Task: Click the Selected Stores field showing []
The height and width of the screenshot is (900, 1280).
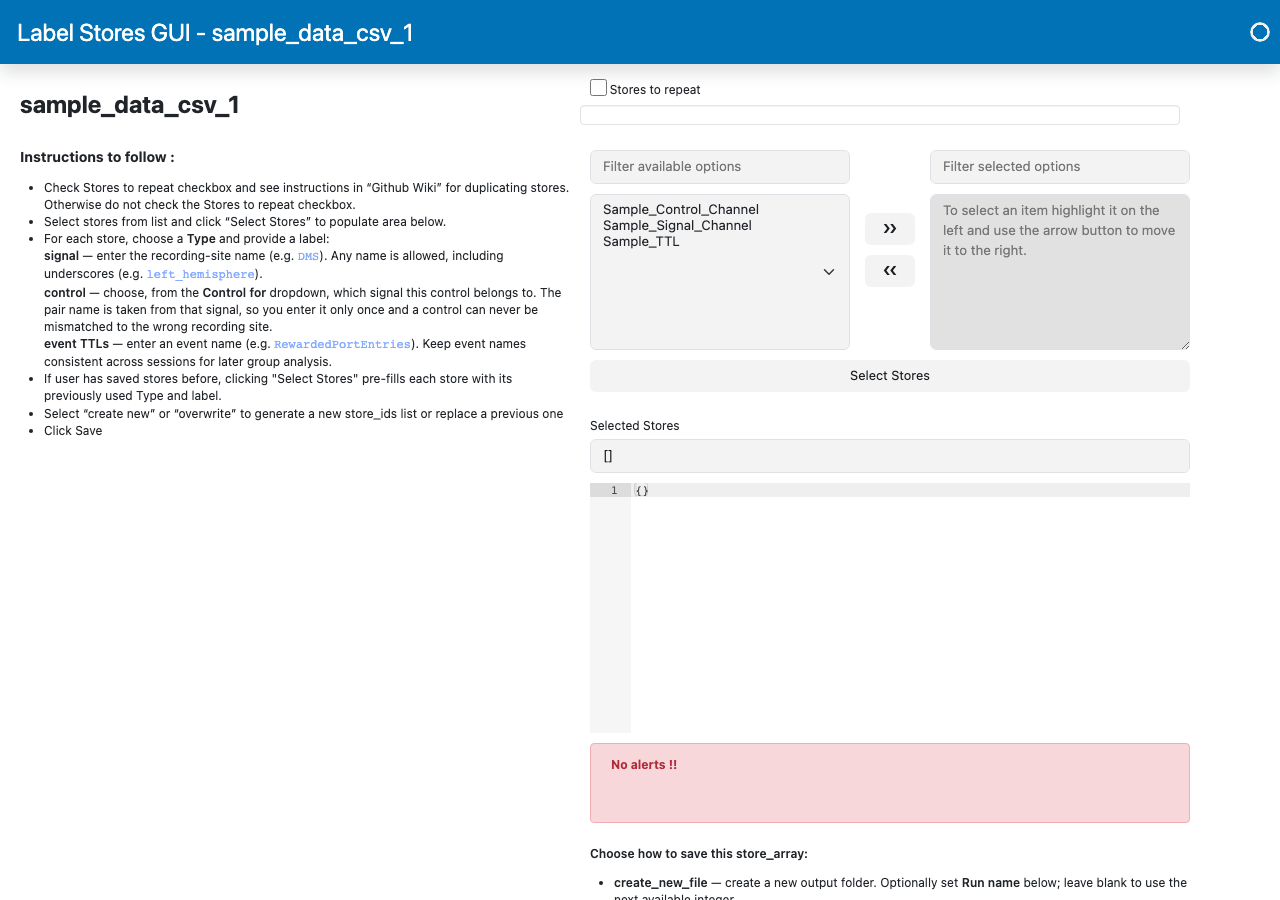Action: click(x=890, y=456)
